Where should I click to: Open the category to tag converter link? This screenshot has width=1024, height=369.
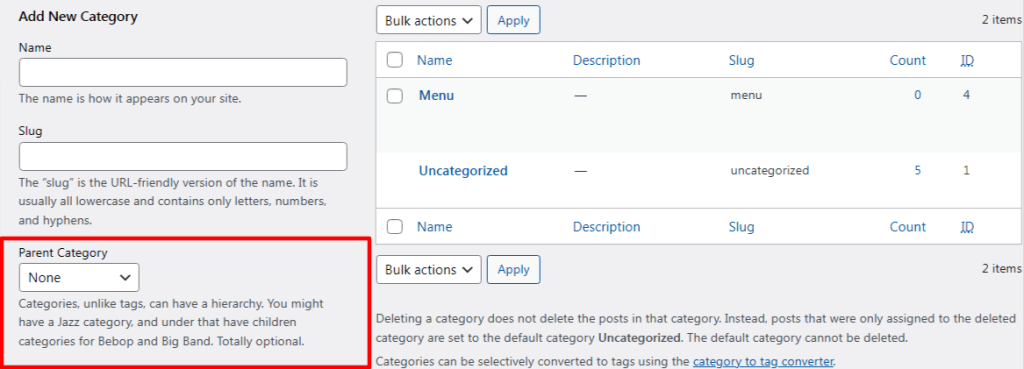point(763,361)
